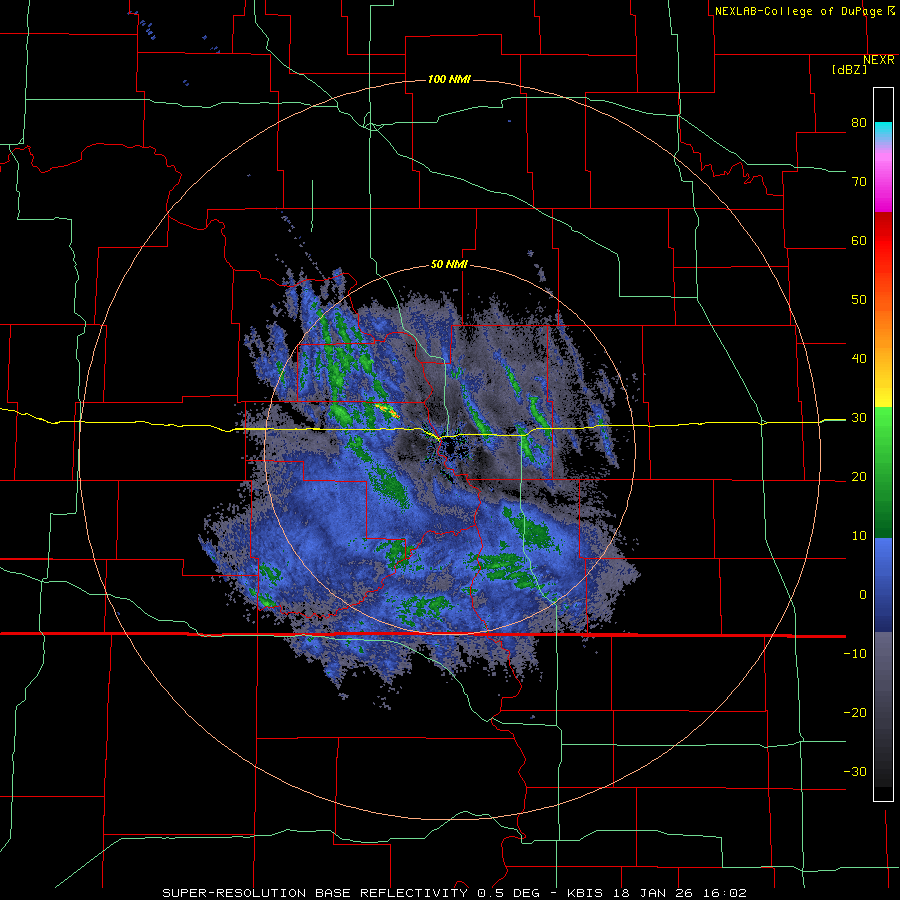This screenshot has height=900, width=900.
Task: Click the -30 dBZ value on the legend
Action: tap(855, 773)
